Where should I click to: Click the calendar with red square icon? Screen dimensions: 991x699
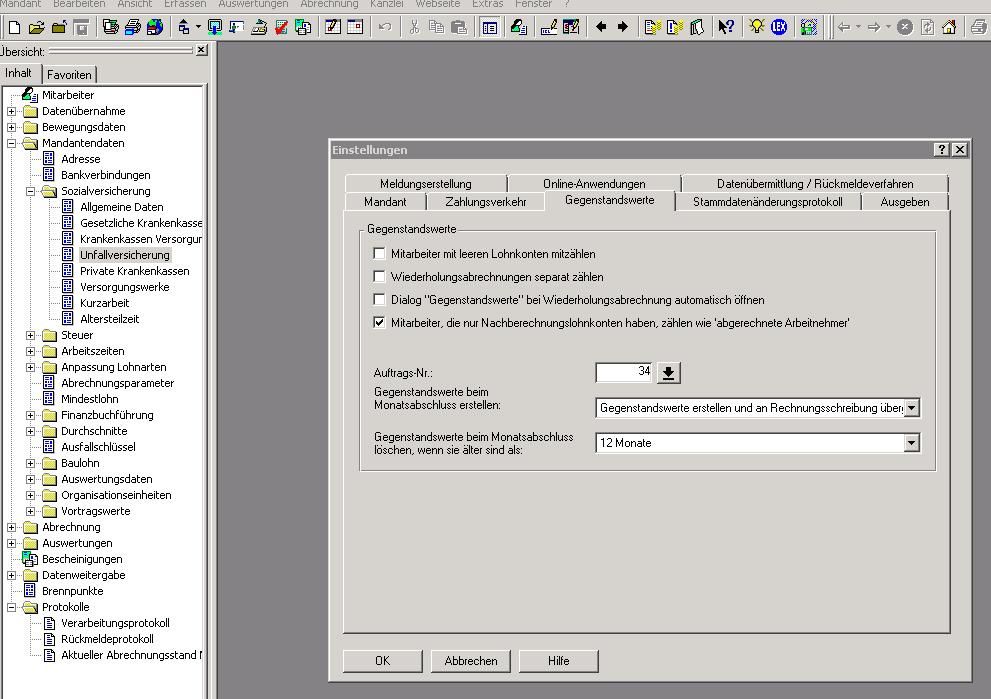pos(355,27)
